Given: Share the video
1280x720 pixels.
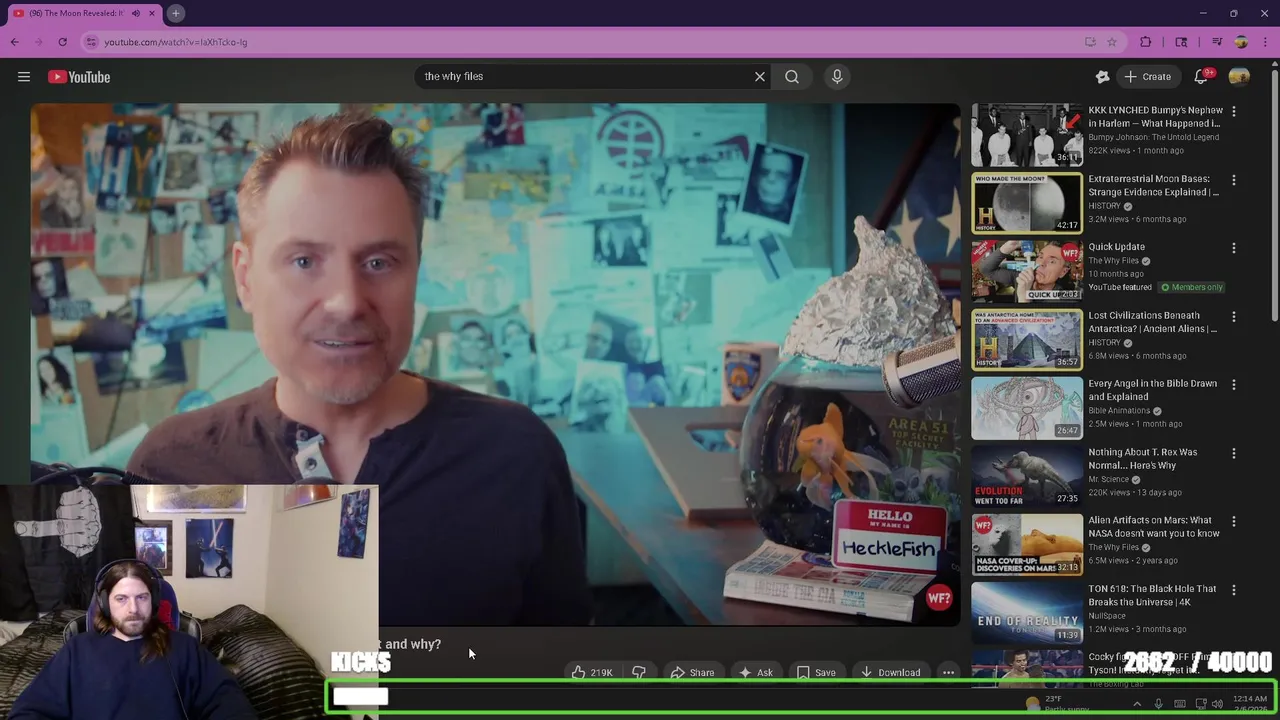Looking at the screenshot, I should 692,673.
